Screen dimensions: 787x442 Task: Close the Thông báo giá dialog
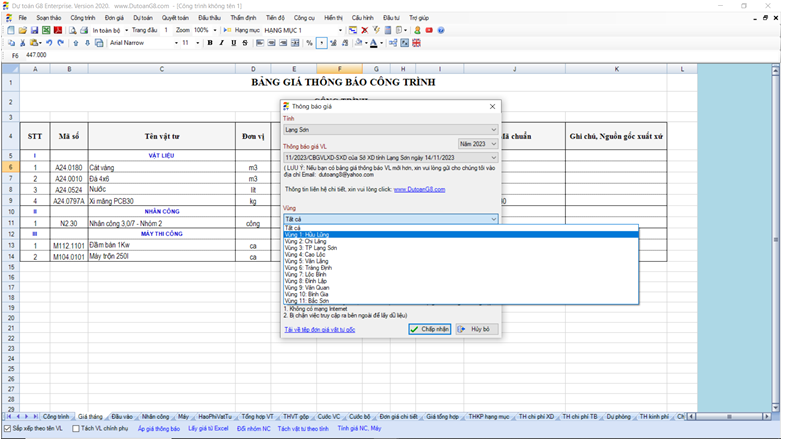click(492, 107)
